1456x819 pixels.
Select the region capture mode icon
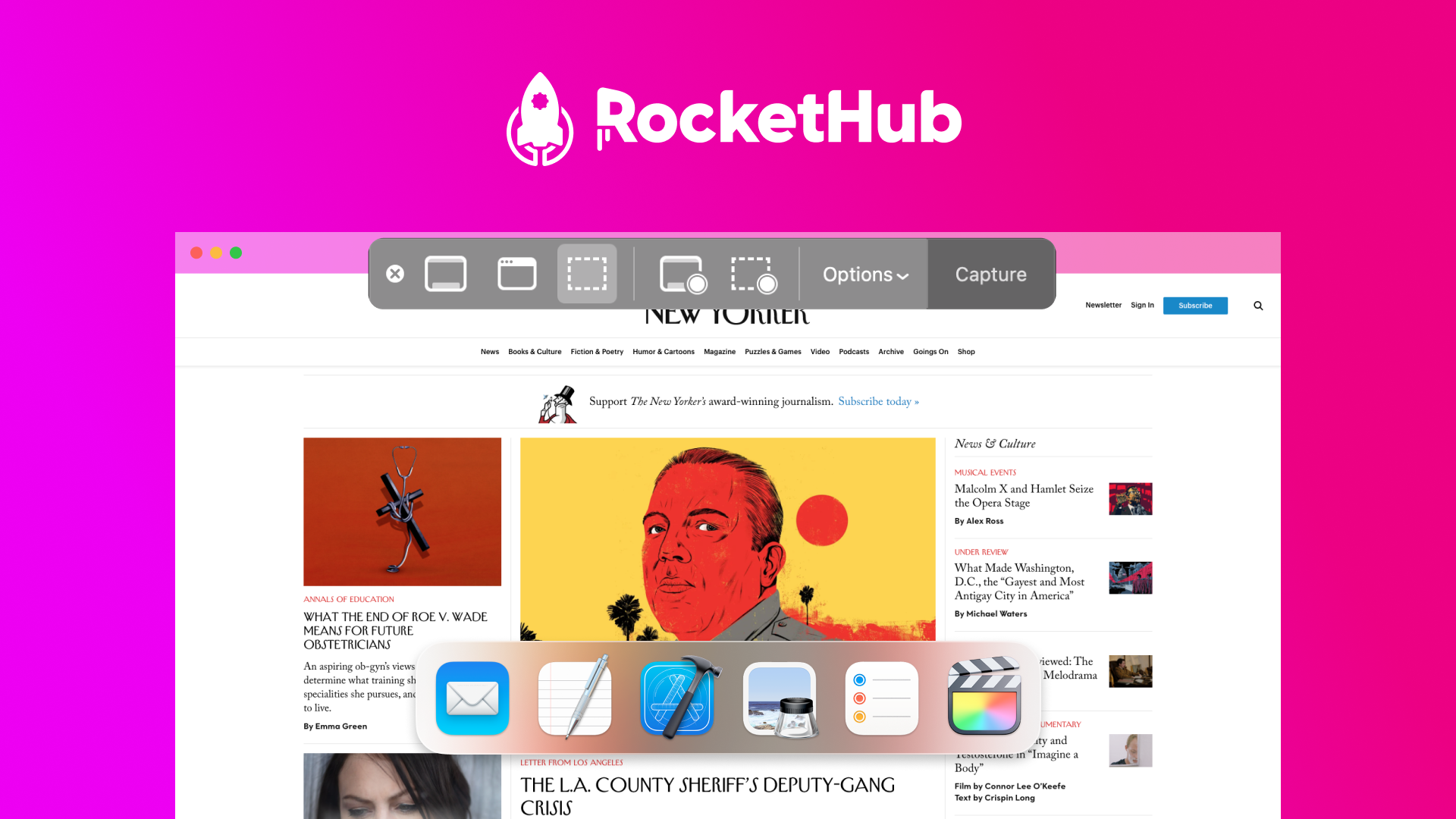point(588,273)
